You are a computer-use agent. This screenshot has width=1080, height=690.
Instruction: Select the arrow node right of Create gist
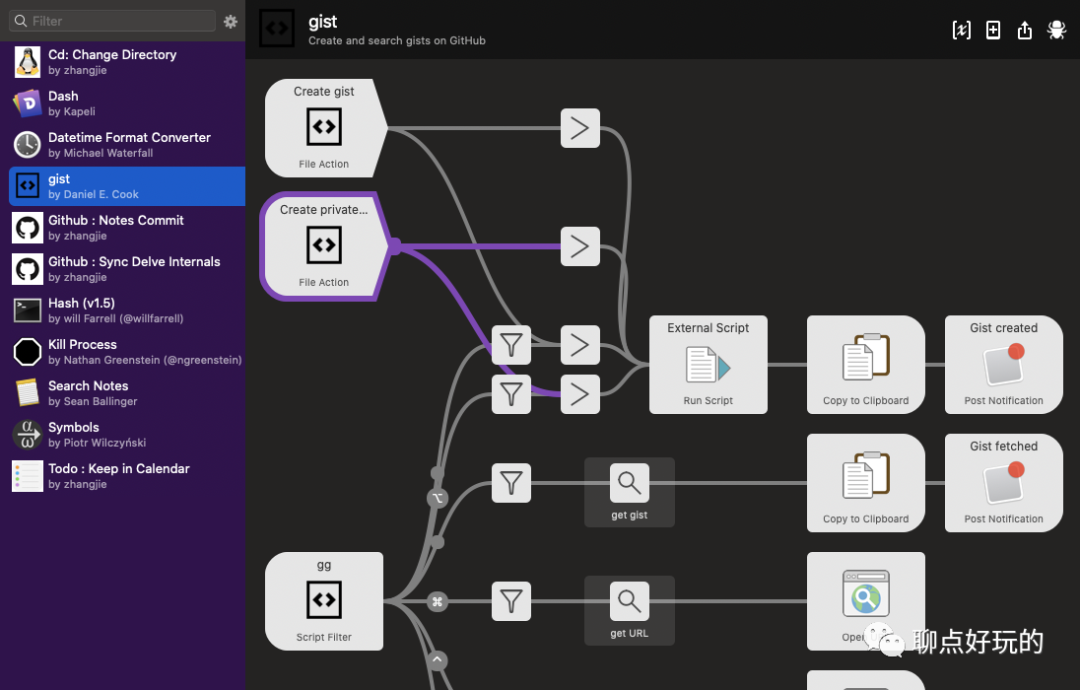(x=580, y=128)
